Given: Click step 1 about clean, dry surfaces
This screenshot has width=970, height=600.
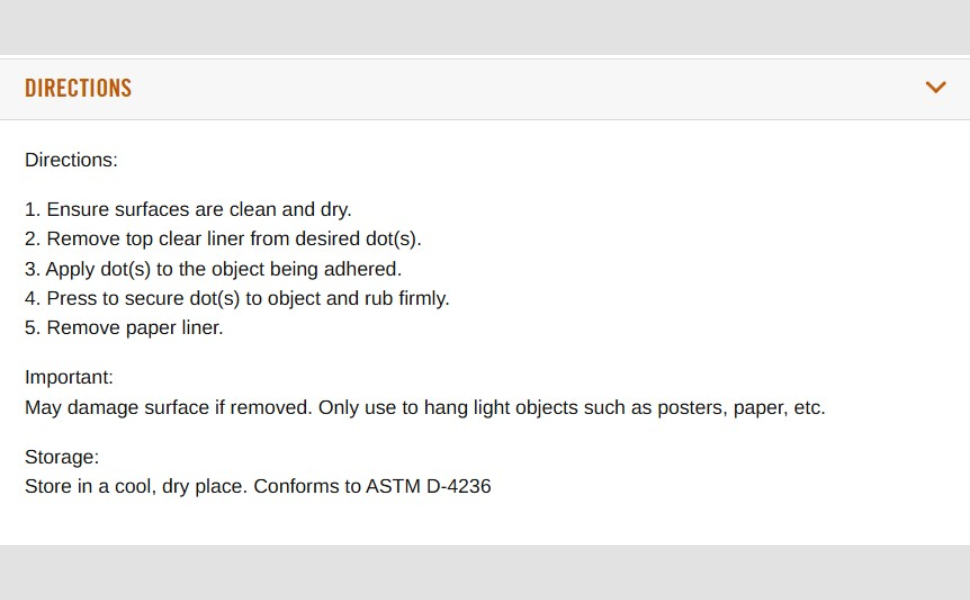Looking at the screenshot, I should pos(188,210).
